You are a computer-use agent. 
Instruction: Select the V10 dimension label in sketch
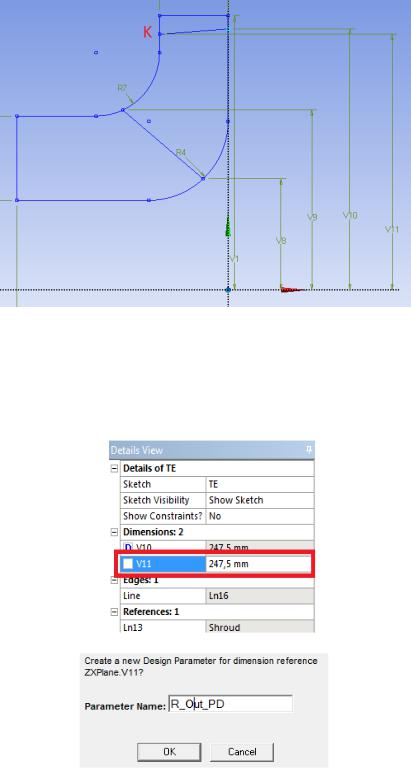tap(350, 215)
